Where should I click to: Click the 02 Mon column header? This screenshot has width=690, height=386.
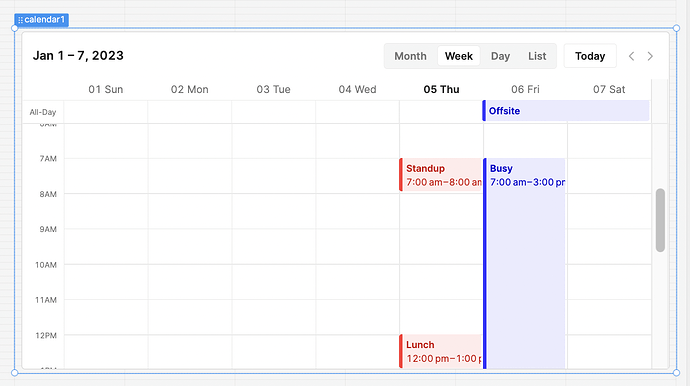(189, 89)
